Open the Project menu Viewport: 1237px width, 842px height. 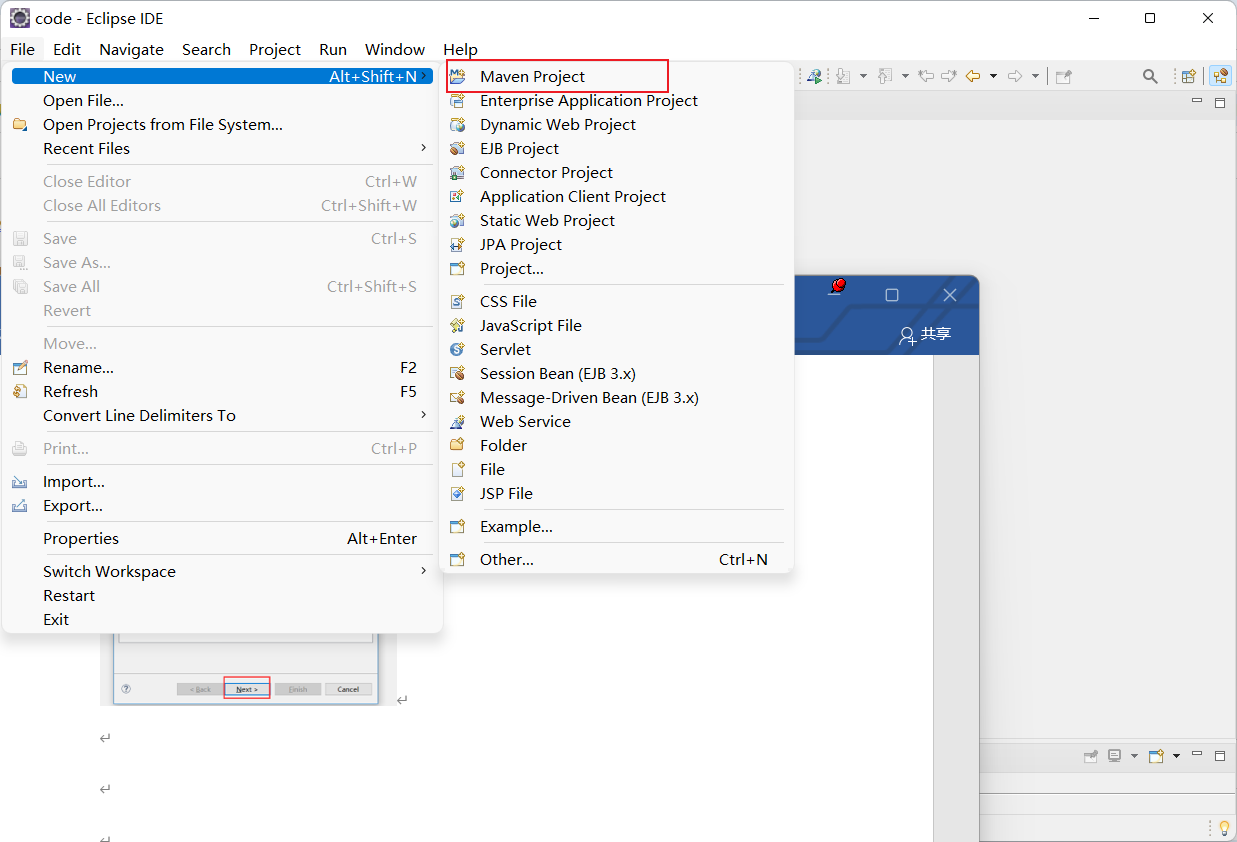(x=275, y=49)
